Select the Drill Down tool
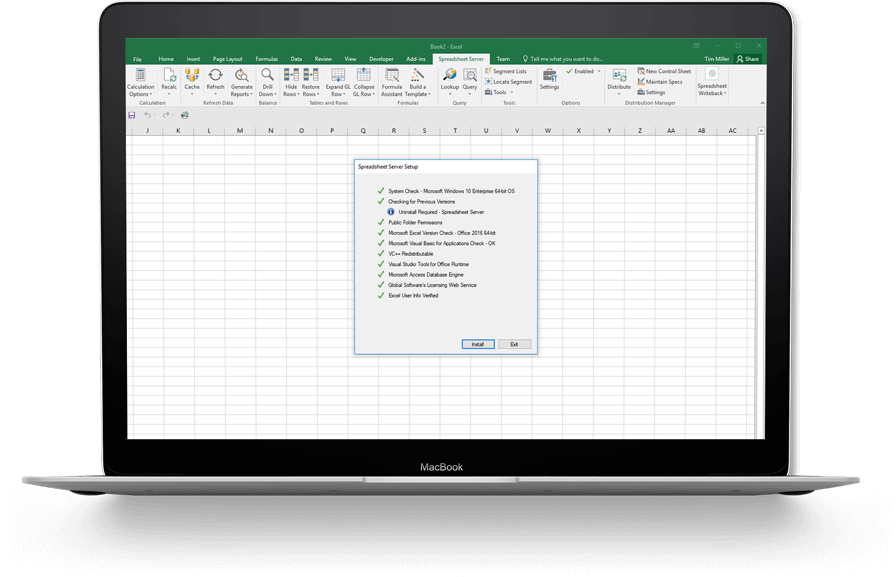The height and width of the screenshot is (577, 896). [x=267, y=82]
